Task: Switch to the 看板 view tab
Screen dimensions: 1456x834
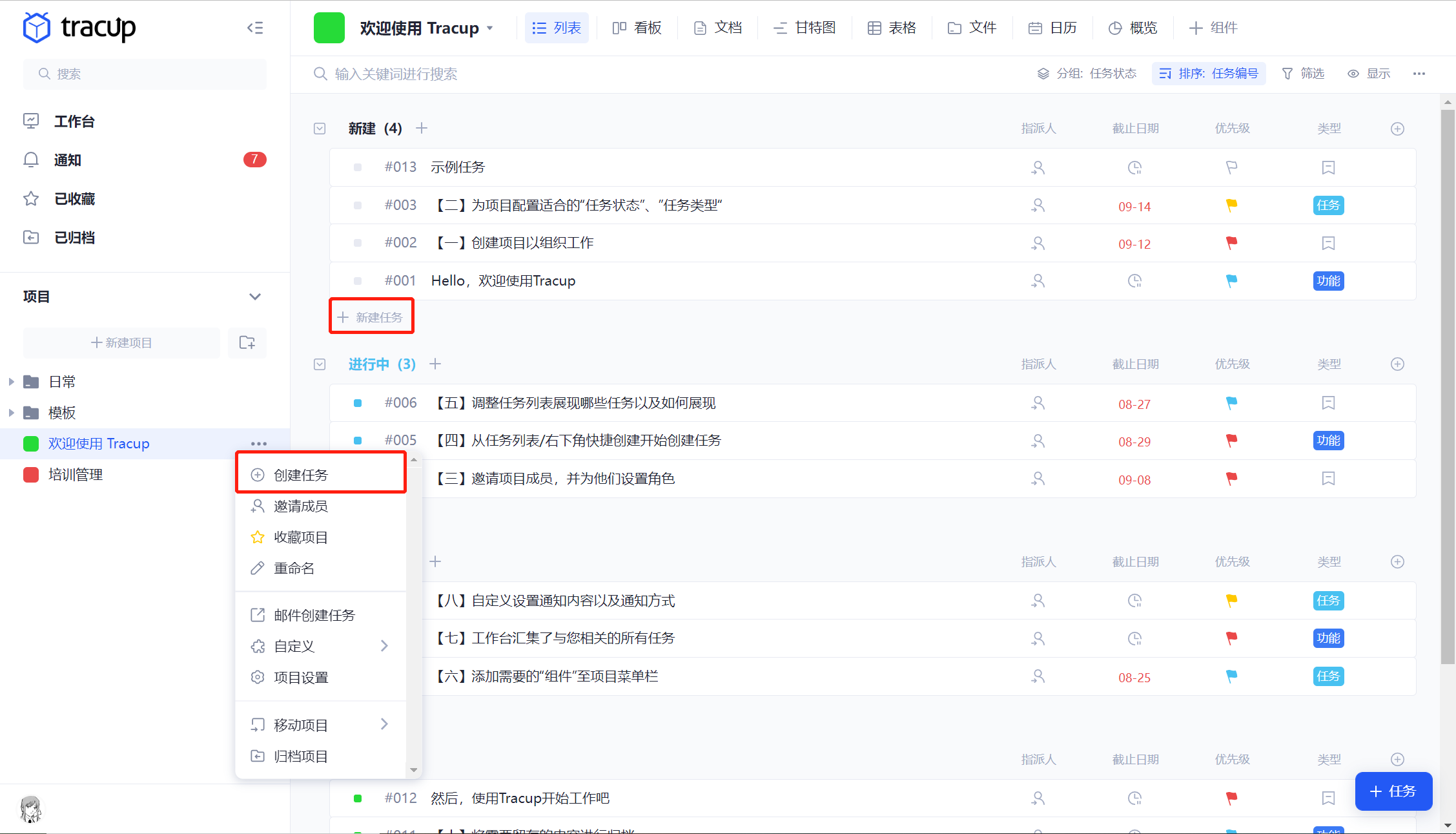Action: click(x=637, y=28)
